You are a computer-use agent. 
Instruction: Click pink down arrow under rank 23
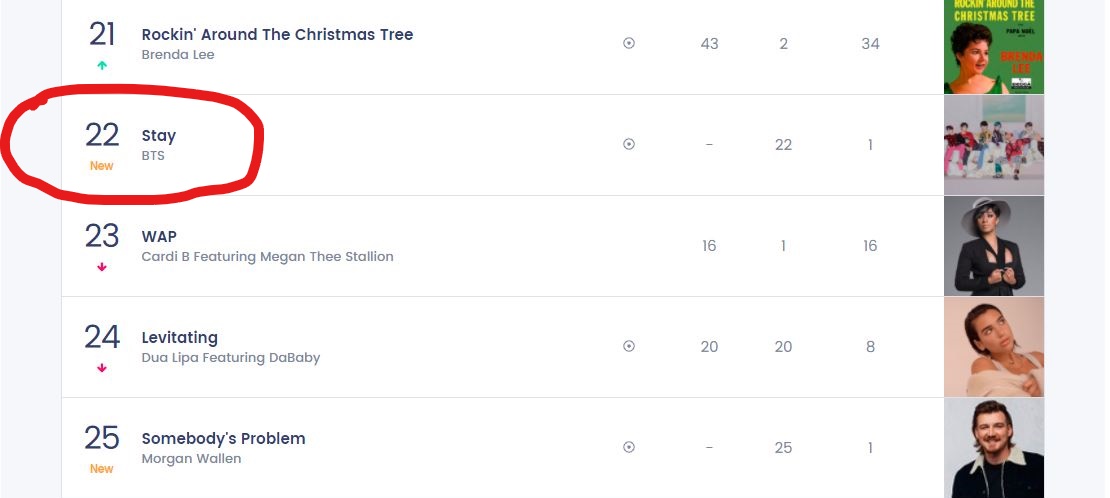click(102, 267)
